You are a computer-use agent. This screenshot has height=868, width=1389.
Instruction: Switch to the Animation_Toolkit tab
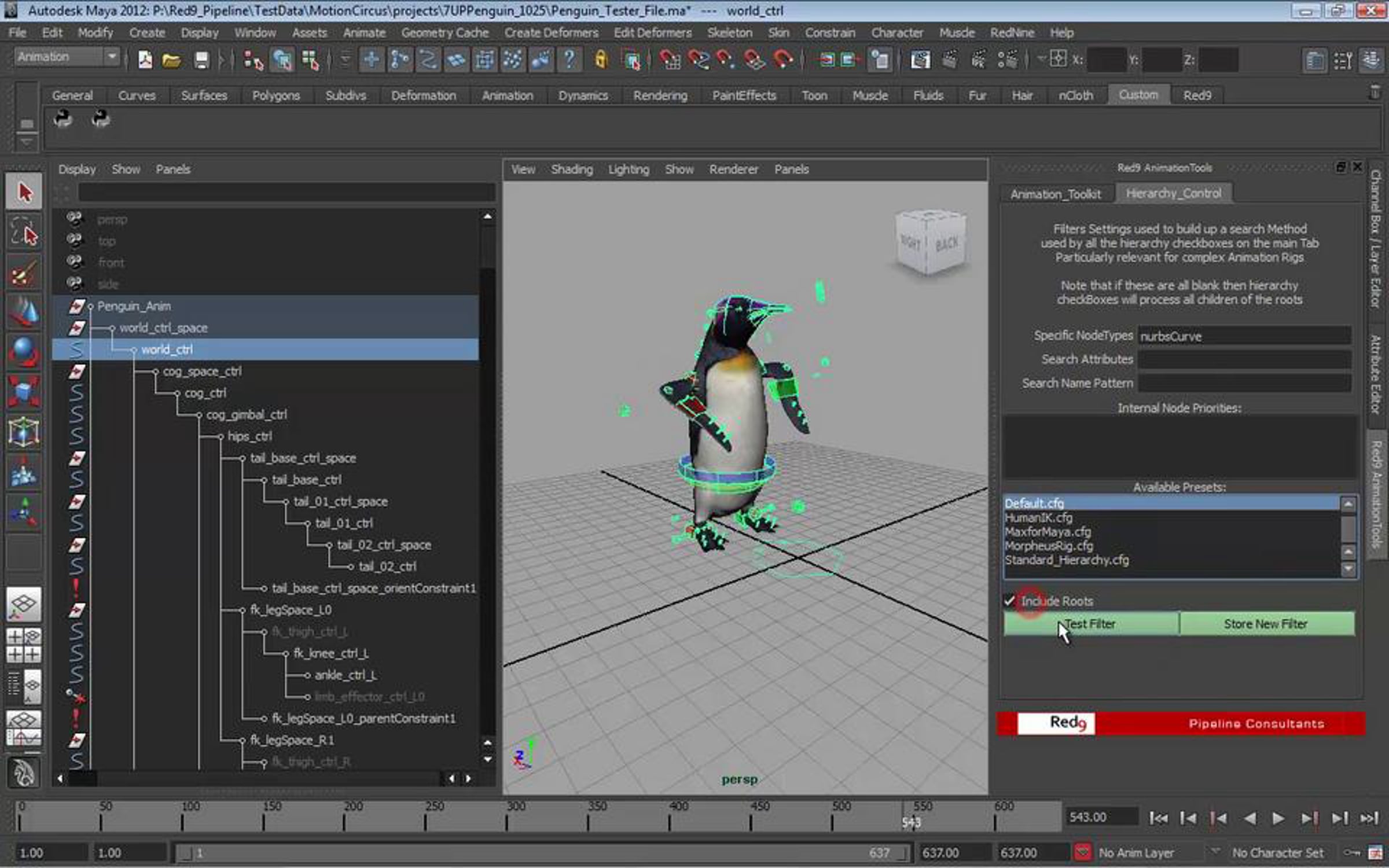tap(1056, 194)
